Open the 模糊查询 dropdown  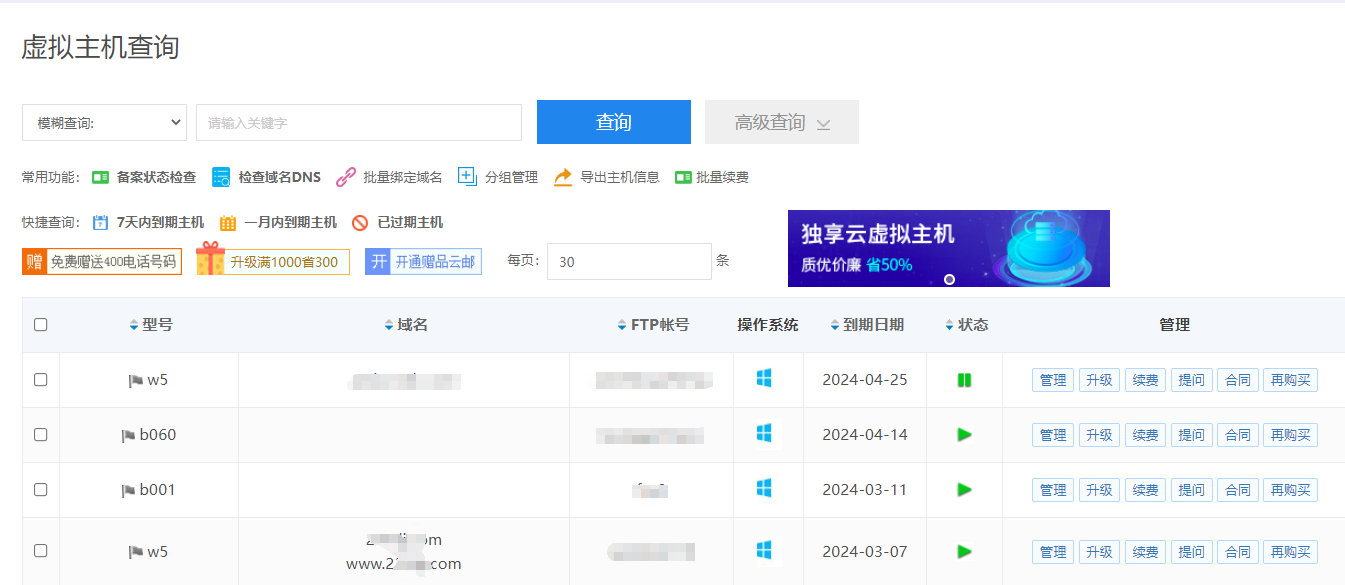(104, 122)
